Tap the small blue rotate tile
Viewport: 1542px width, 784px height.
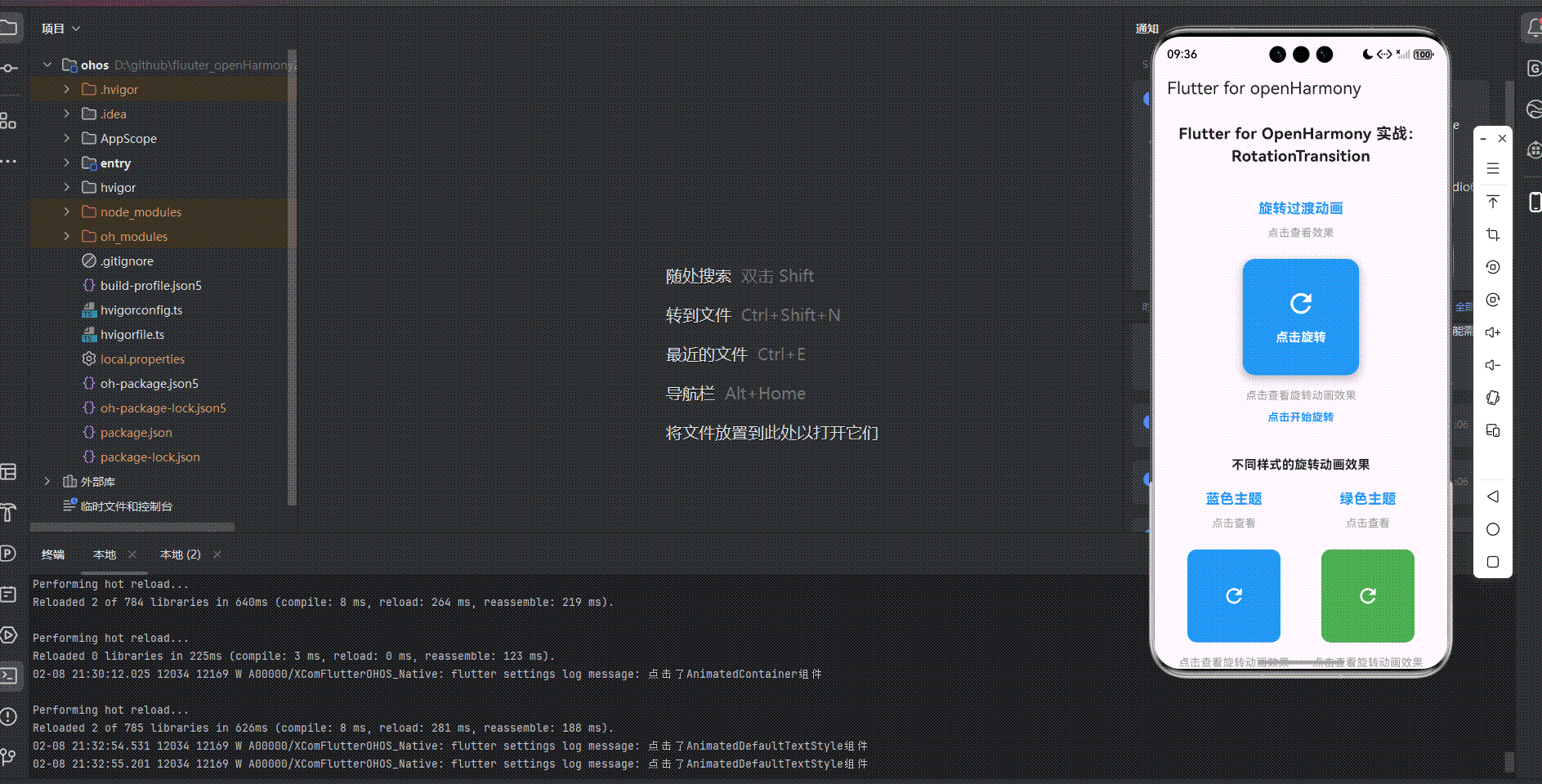pyautogui.click(x=1234, y=596)
